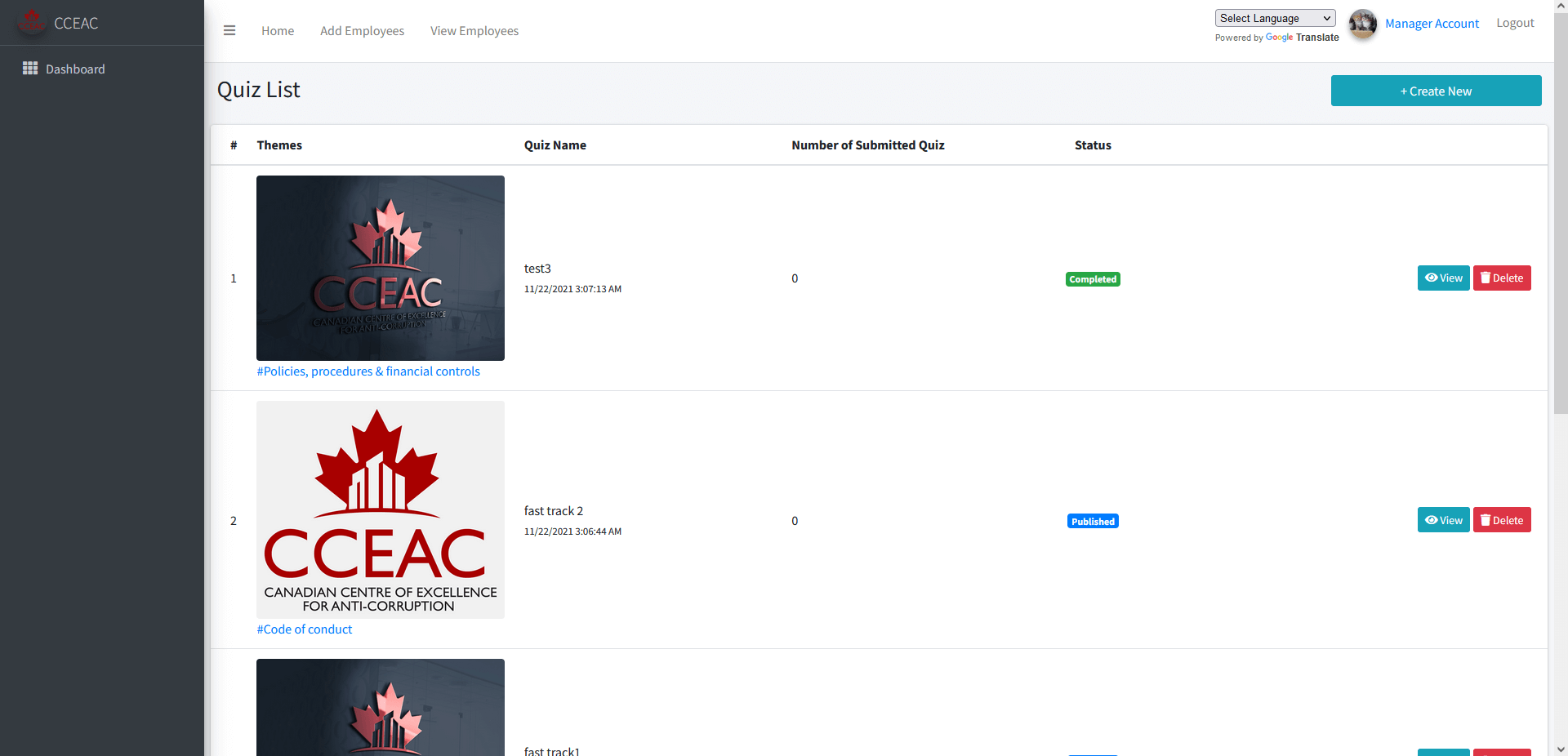Click the test3 quiz name

[x=537, y=269]
